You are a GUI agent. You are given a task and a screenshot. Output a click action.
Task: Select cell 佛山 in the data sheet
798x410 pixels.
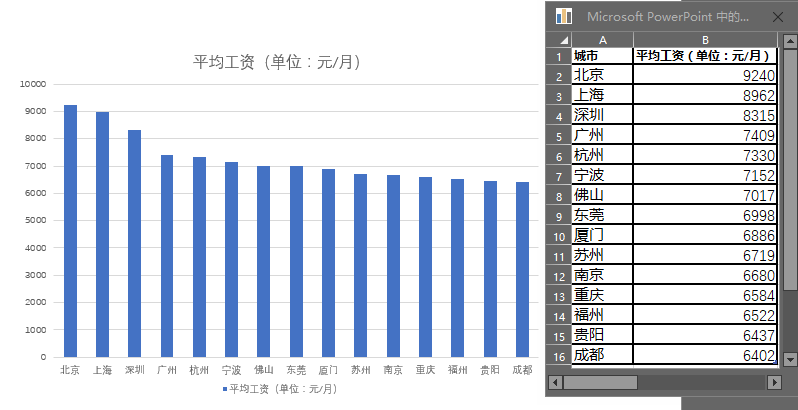click(x=603, y=195)
